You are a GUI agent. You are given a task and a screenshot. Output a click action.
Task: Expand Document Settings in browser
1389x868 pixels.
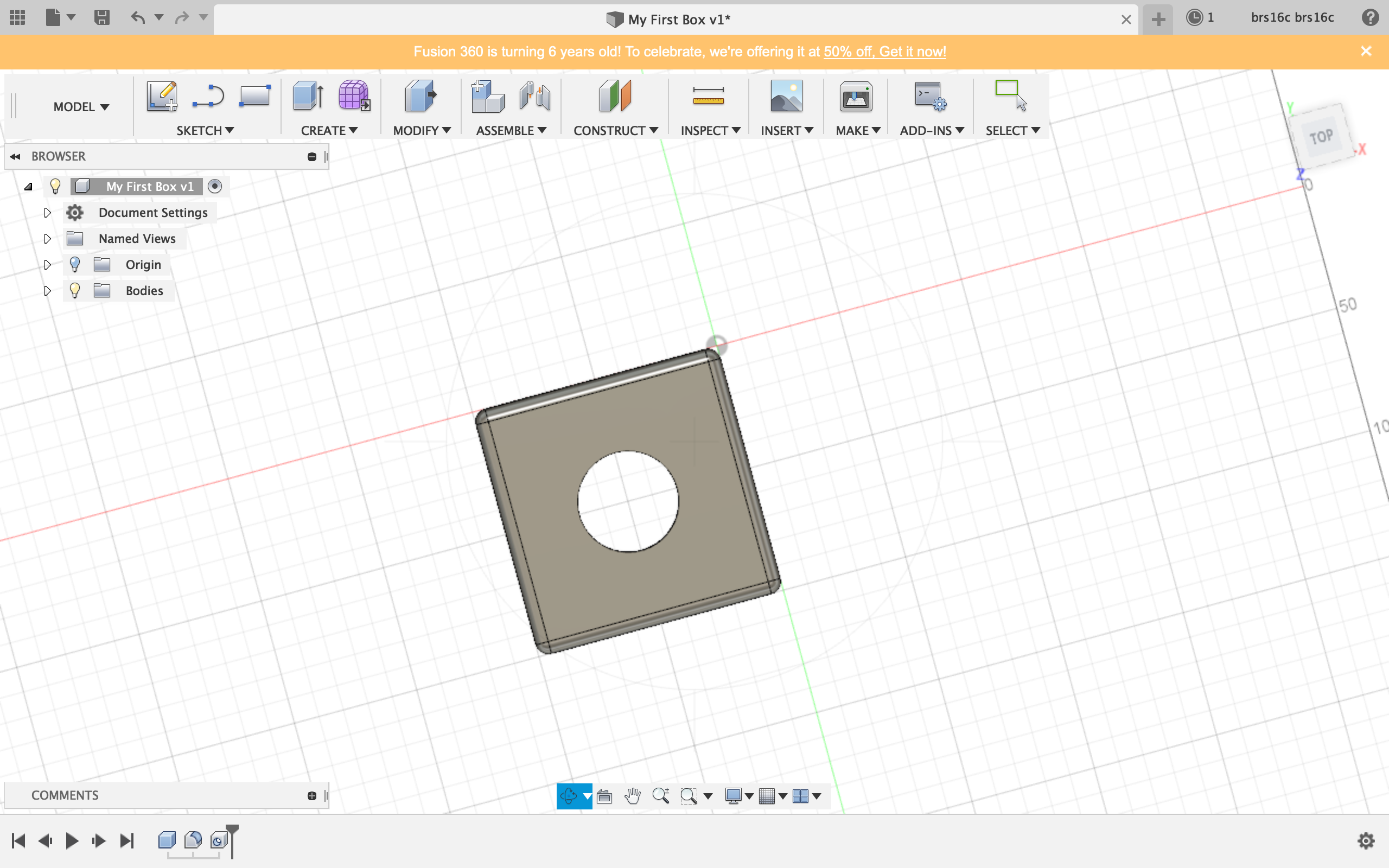click(48, 213)
